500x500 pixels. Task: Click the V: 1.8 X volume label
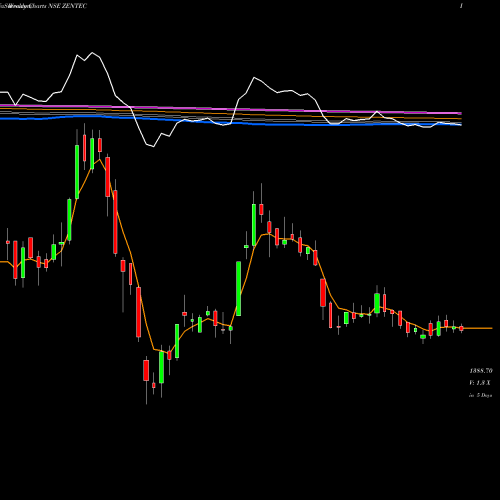480,383
